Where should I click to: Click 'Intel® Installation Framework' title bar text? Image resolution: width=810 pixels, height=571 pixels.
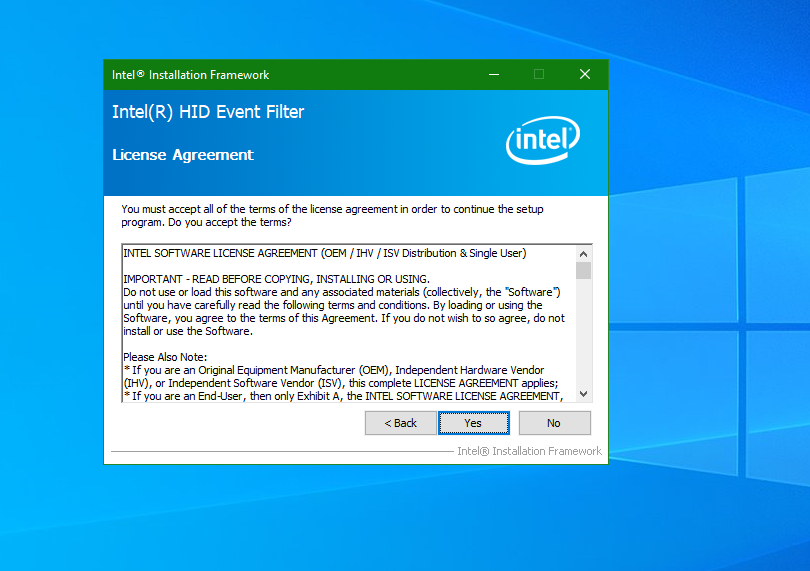point(191,75)
